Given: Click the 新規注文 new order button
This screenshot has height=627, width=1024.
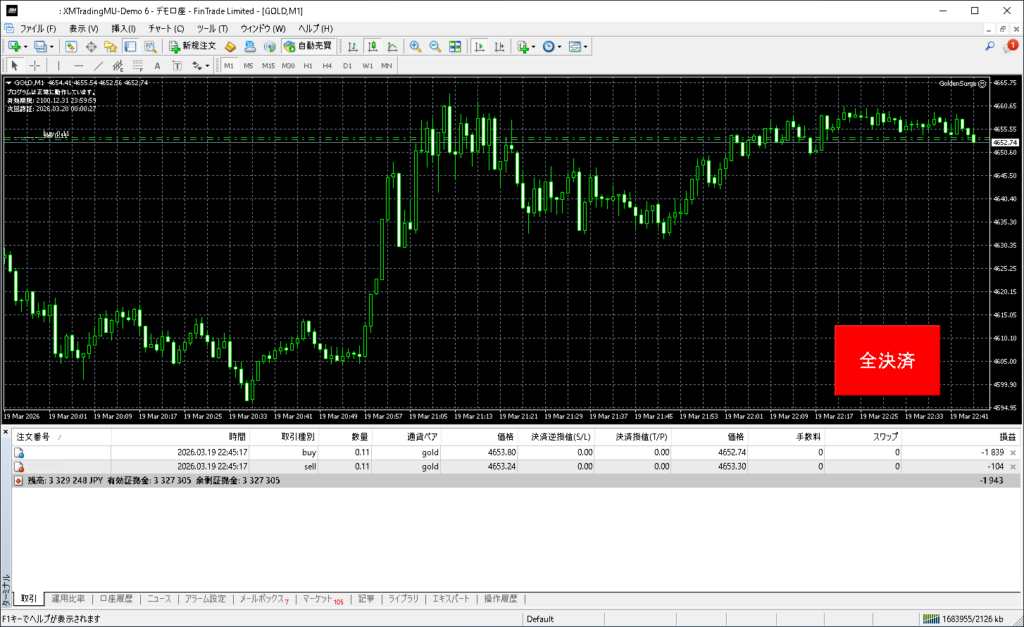Looking at the screenshot, I should 192,46.
